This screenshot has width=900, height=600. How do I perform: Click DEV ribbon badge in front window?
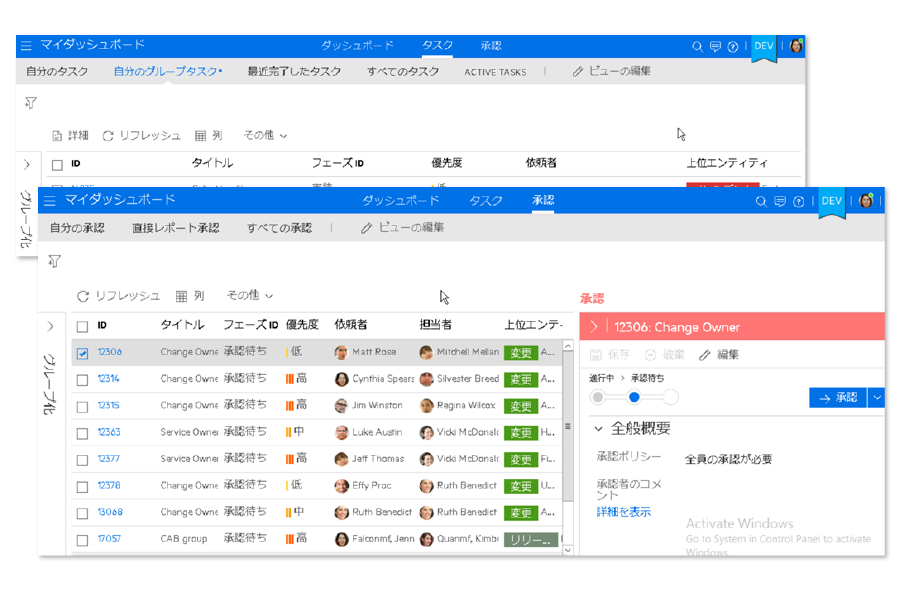pos(831,202)
